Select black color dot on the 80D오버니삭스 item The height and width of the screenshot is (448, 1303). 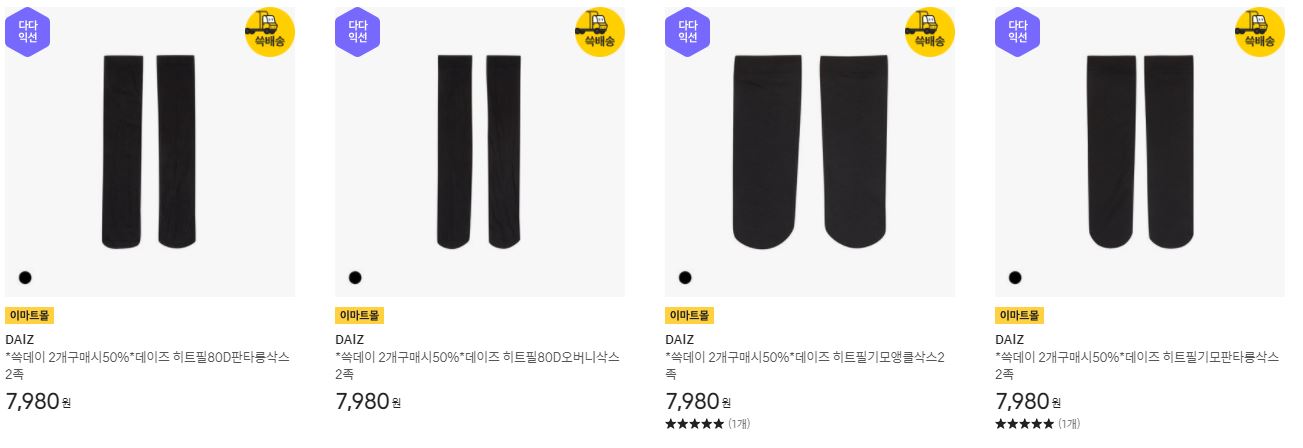click(x=355, y=277)
